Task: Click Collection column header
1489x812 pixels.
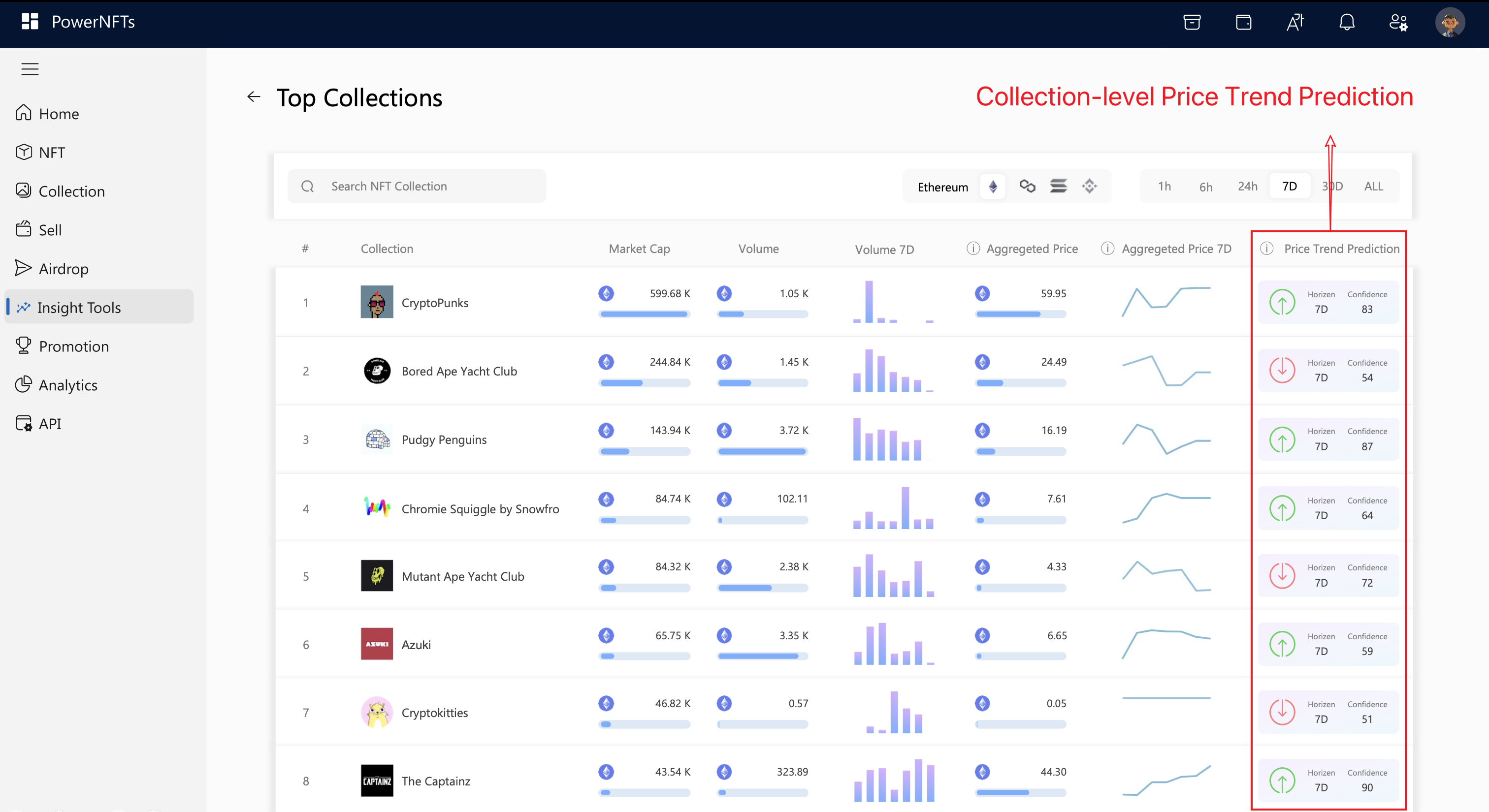Action: 387,249
